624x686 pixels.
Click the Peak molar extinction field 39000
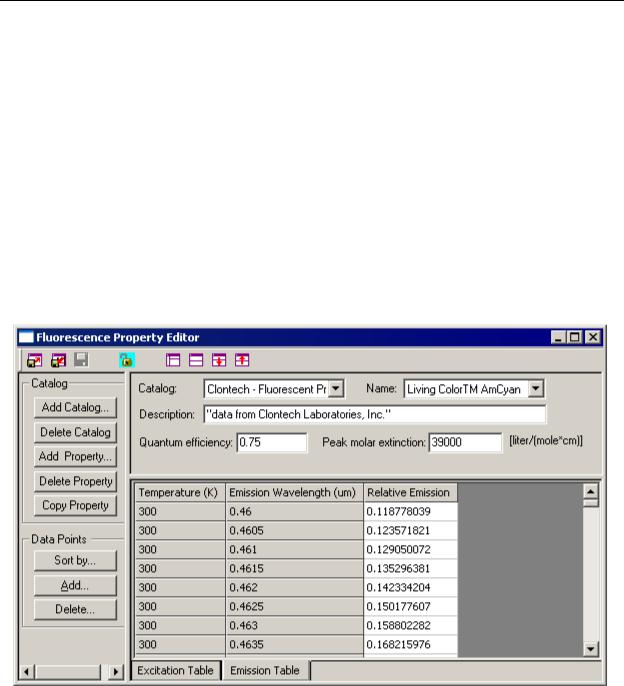[465, 442]
